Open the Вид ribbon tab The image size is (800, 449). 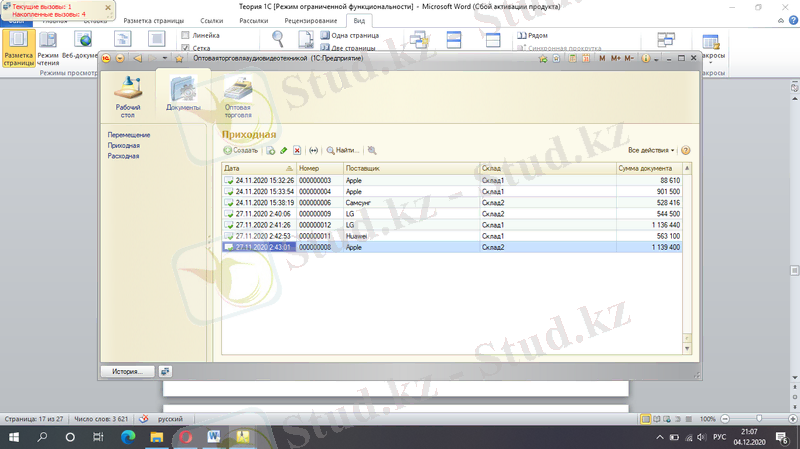click(359, 21)
